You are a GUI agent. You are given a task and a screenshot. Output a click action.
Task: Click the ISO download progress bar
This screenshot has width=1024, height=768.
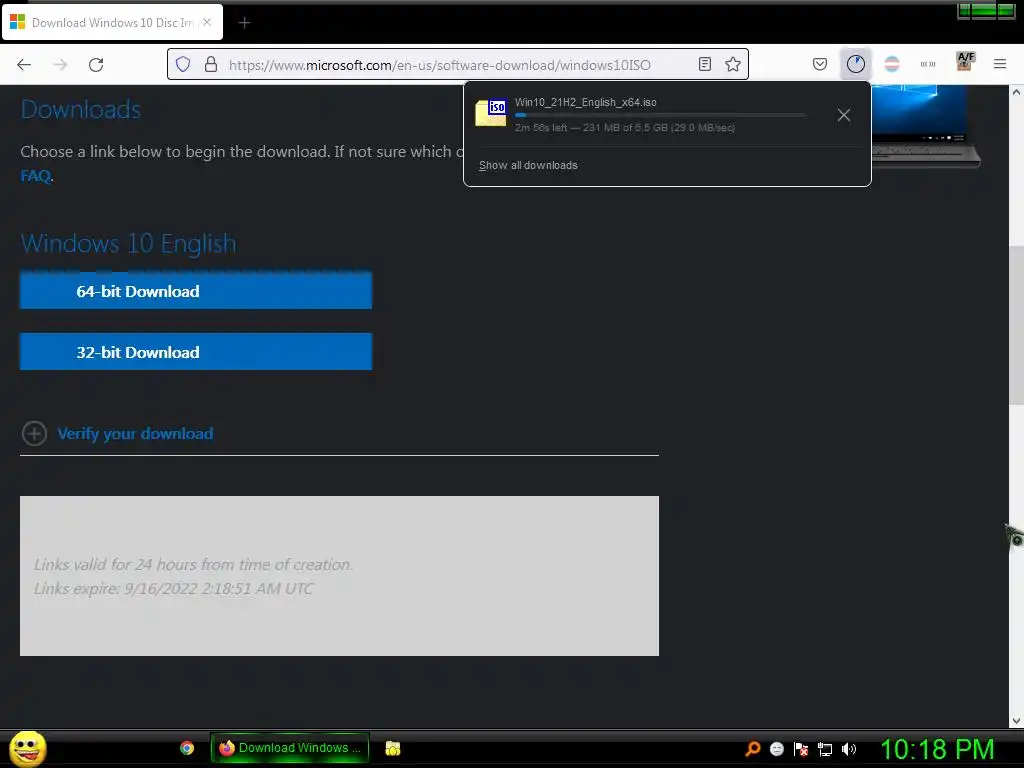tap(660, 115)
